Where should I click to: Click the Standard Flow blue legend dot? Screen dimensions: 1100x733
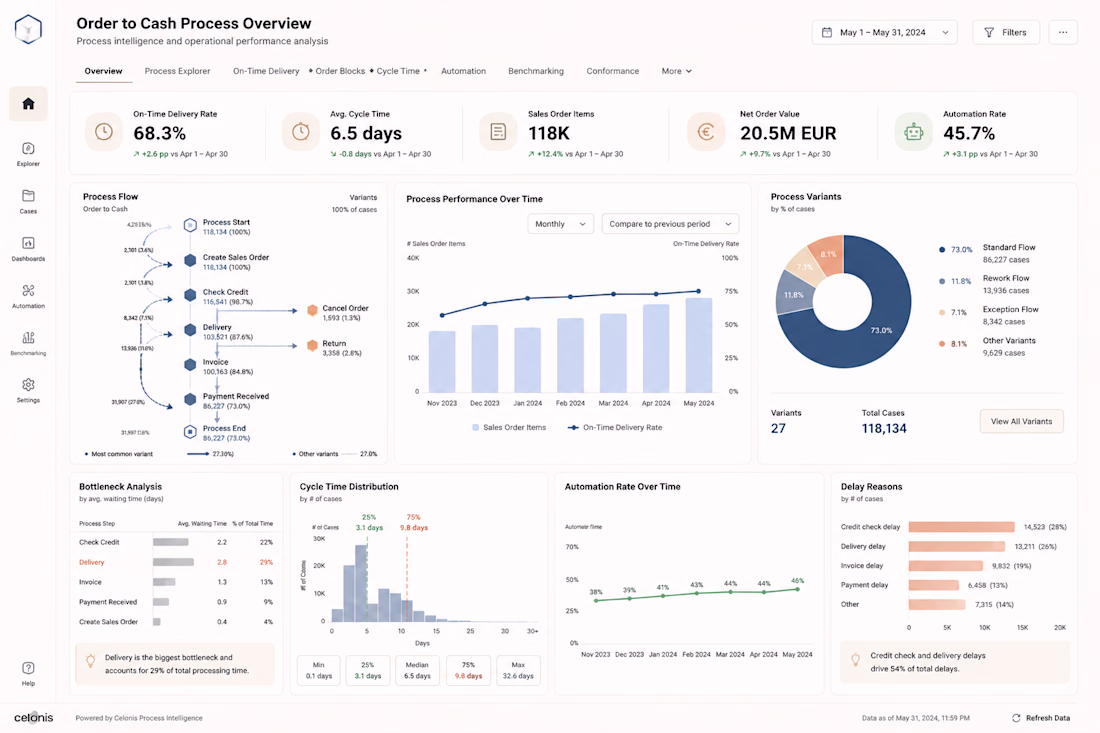941,250
